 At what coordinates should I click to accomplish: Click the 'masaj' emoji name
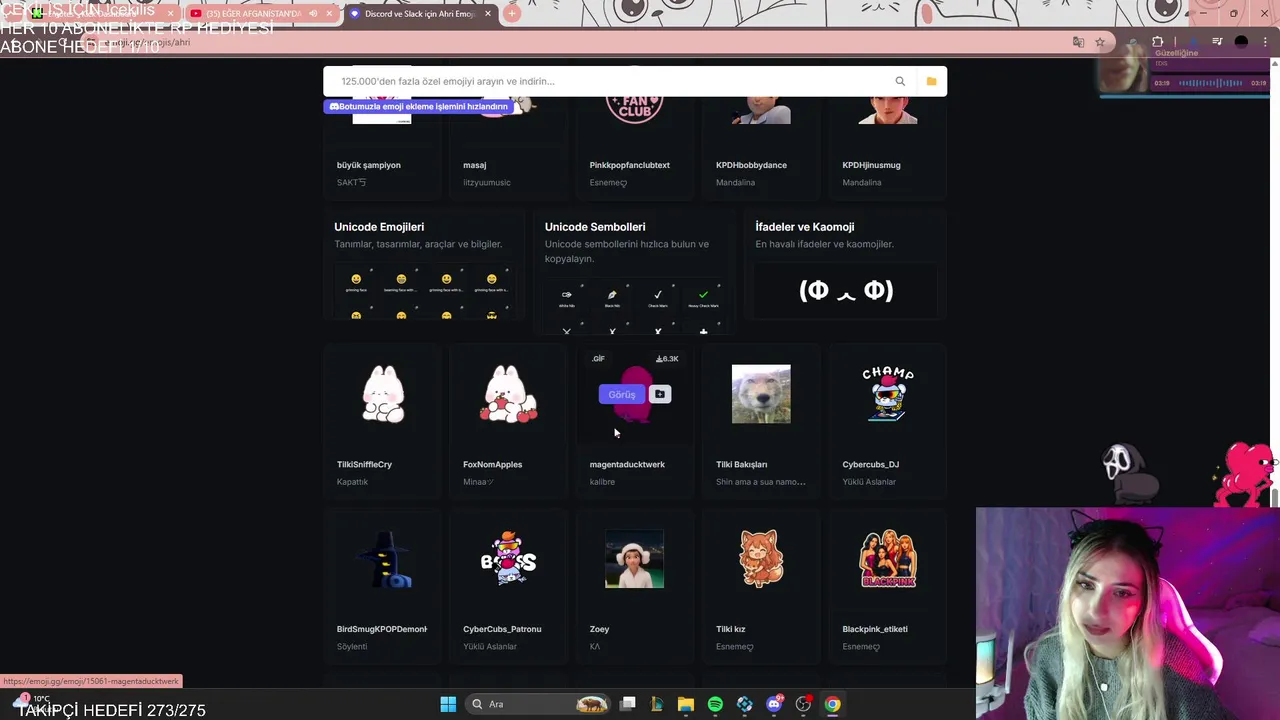[x=474, y=165]
